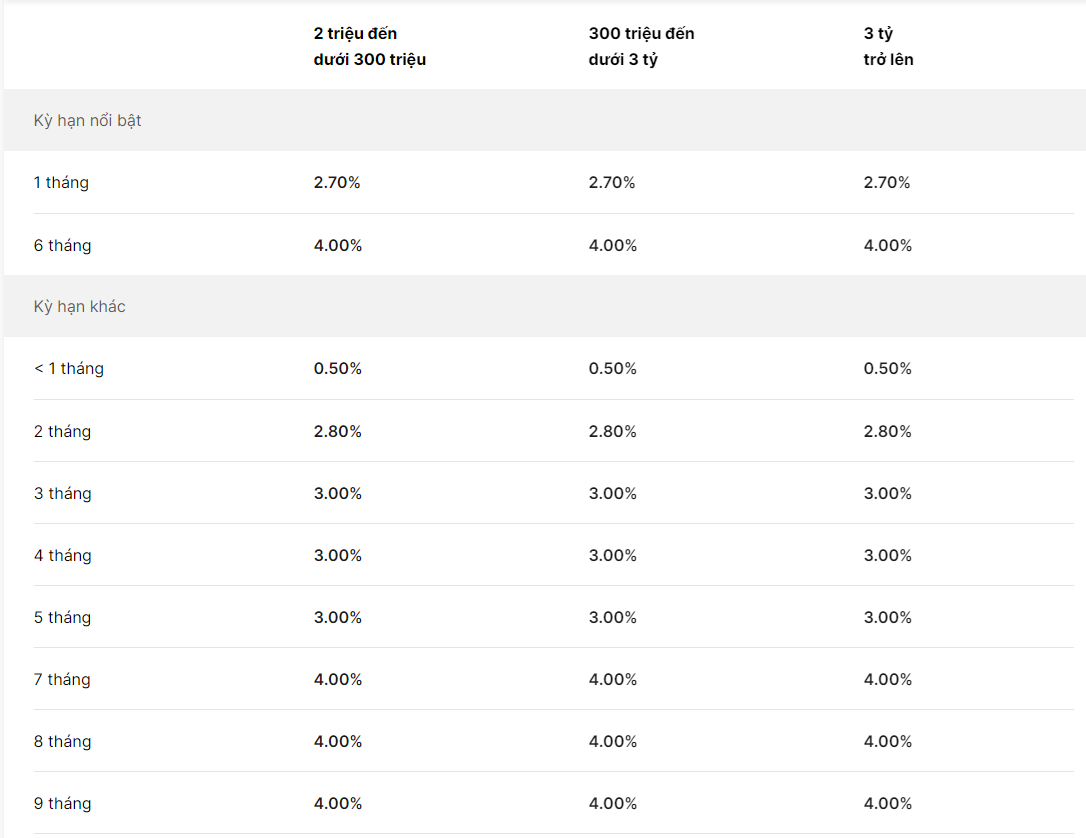Image resolution: width=1086 pixels, height=838 pixels.
Task: Click the '300 triệu đến dưới 3 tỷ' column header
Action: pyautogui.click(x=641, y=46)
